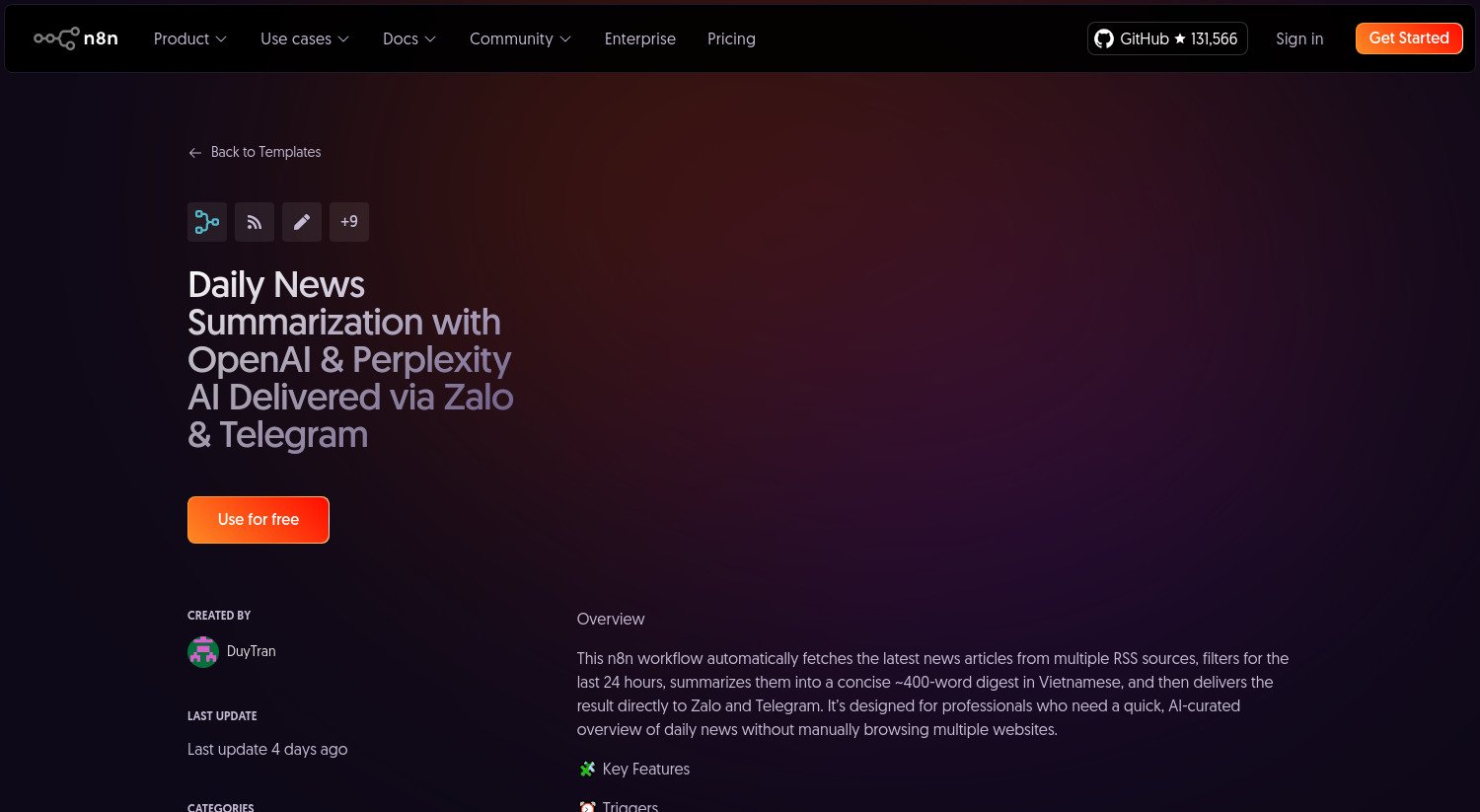Show the +9 additional nodes badge
This screenshot has width=1480, height=812.
point(349,222)
